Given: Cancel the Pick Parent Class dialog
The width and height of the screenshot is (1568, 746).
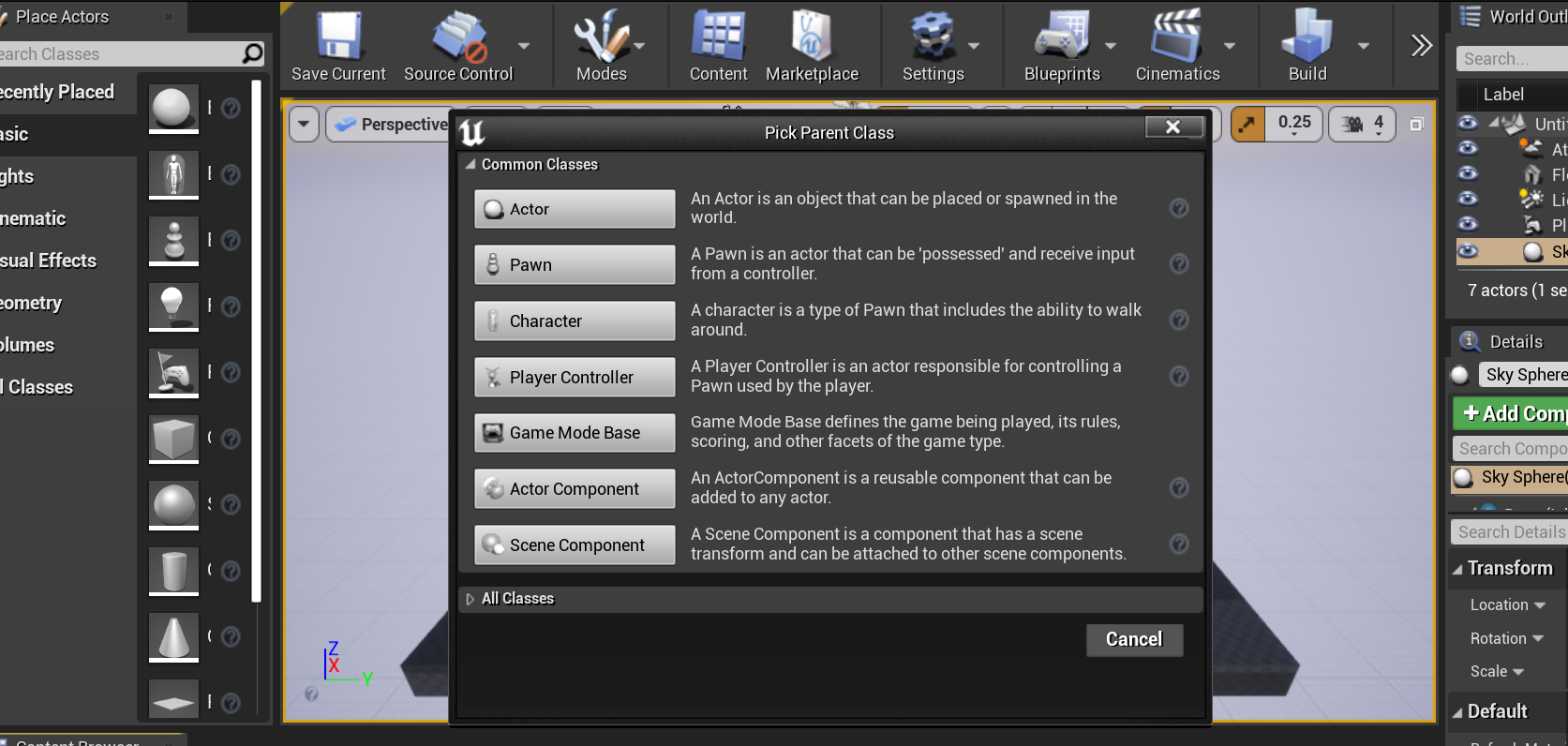Looking at the screenshot, I should [x=1134, y=639].
